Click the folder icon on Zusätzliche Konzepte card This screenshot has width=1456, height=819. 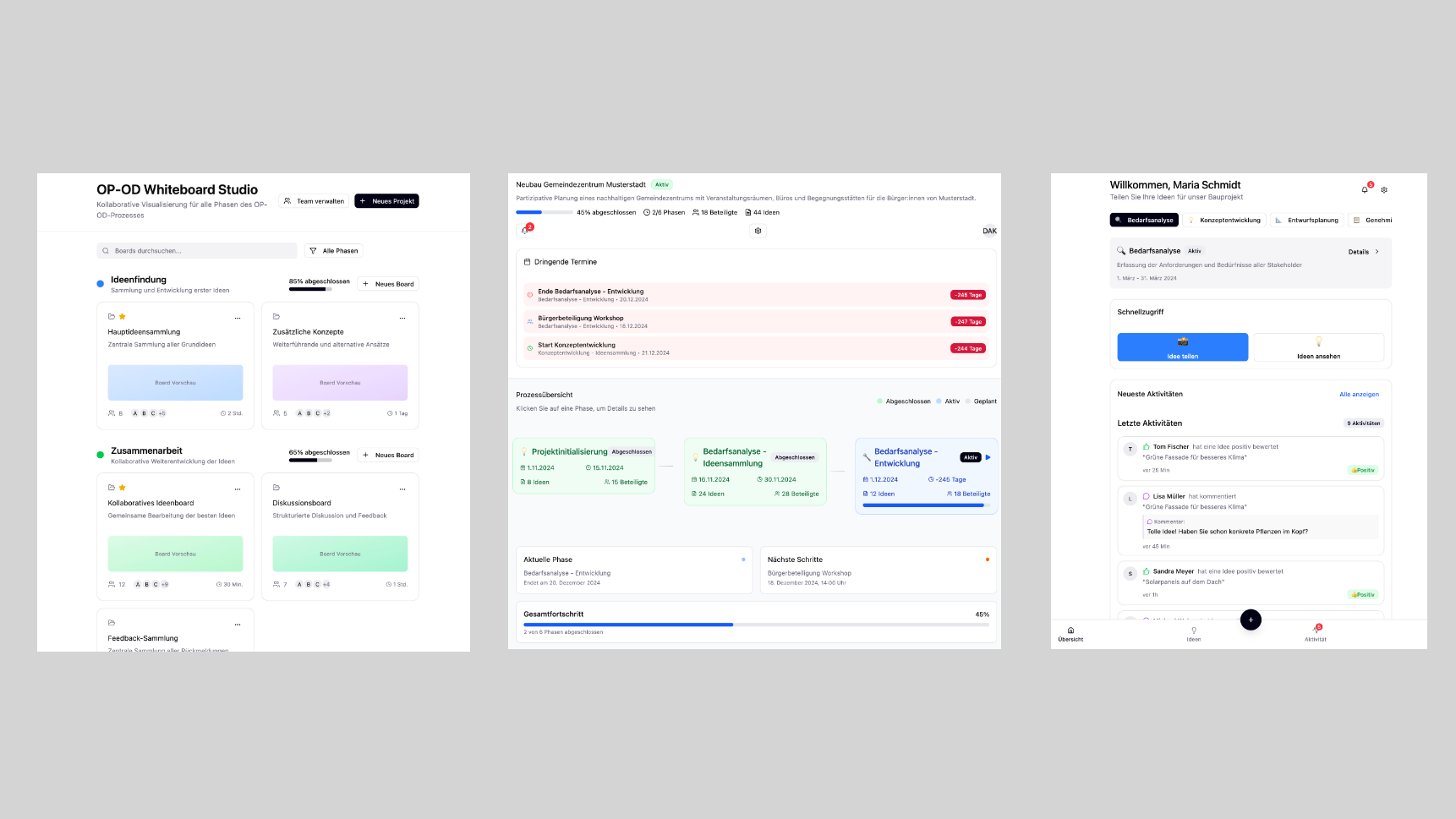click(x=276, y=317)
